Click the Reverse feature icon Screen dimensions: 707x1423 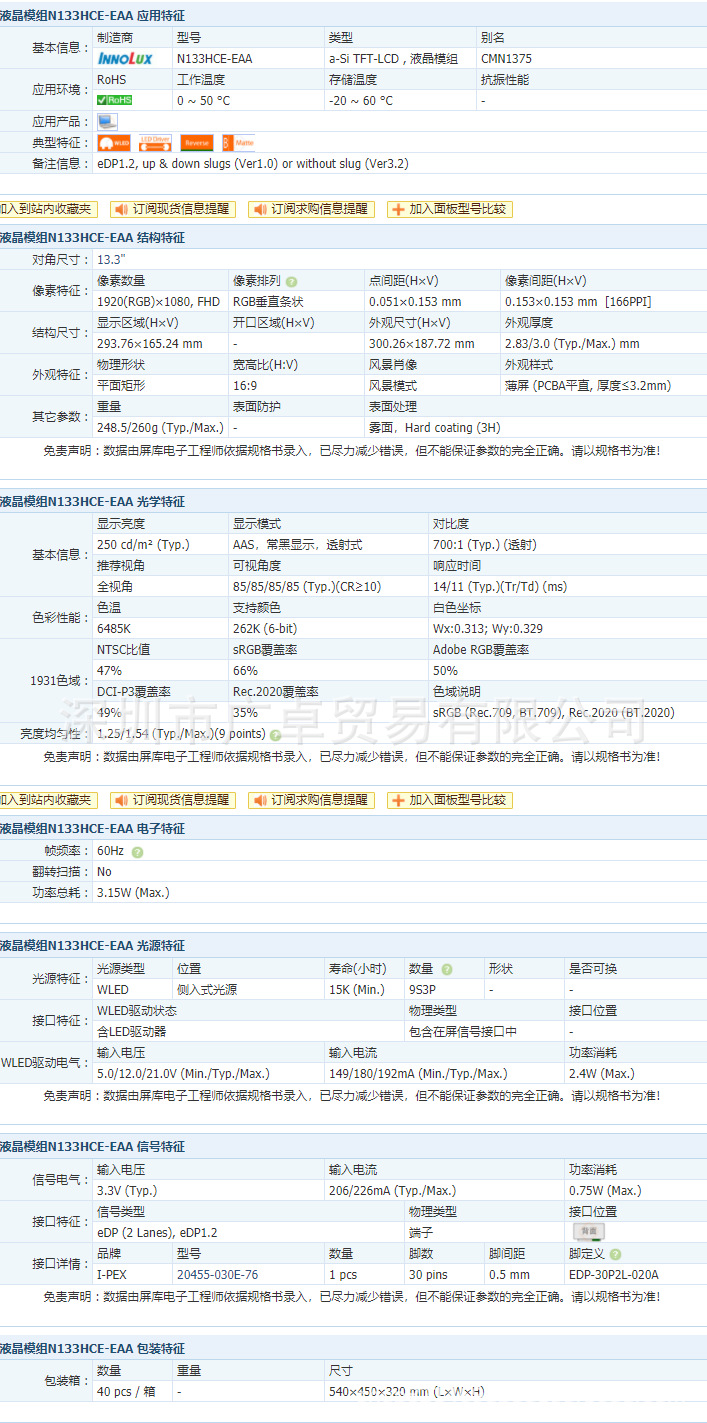tap(197, 142)
